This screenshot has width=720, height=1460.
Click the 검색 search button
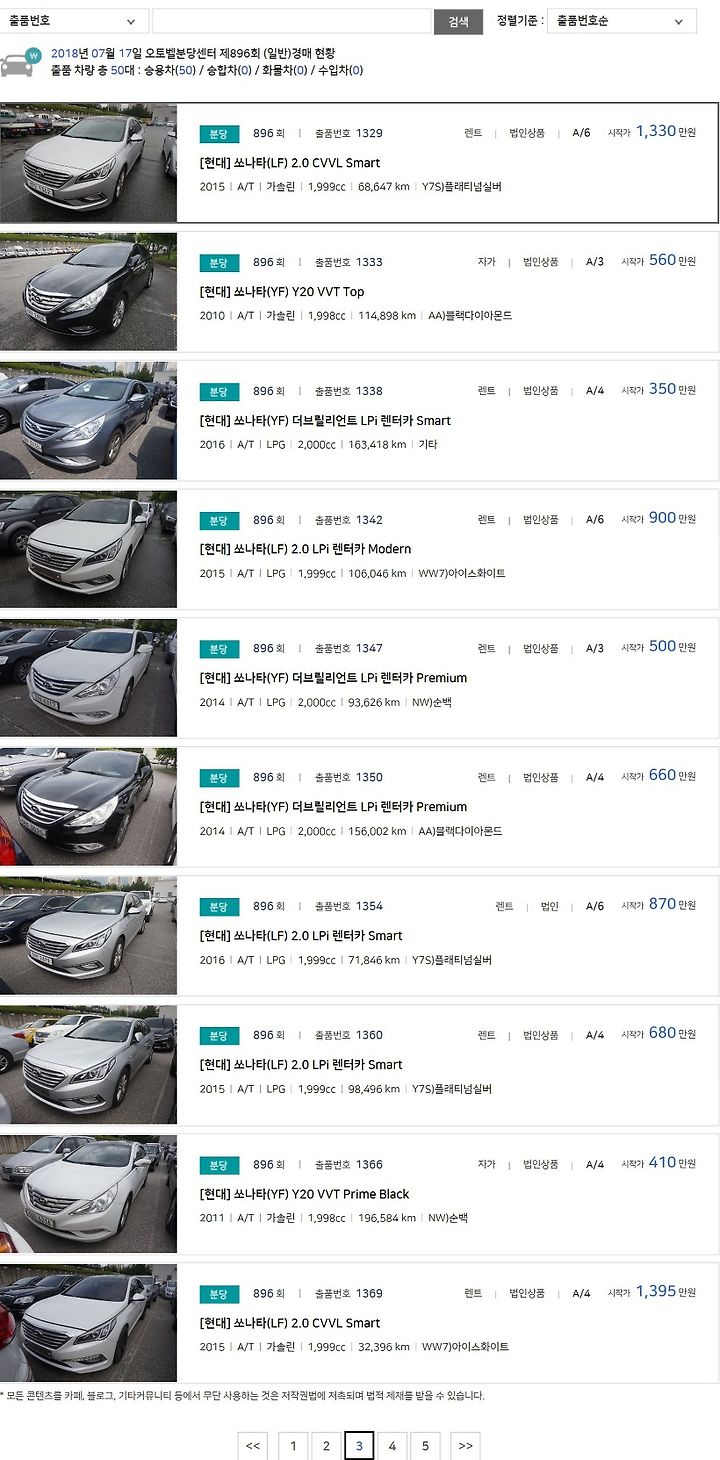pos(458,21)
